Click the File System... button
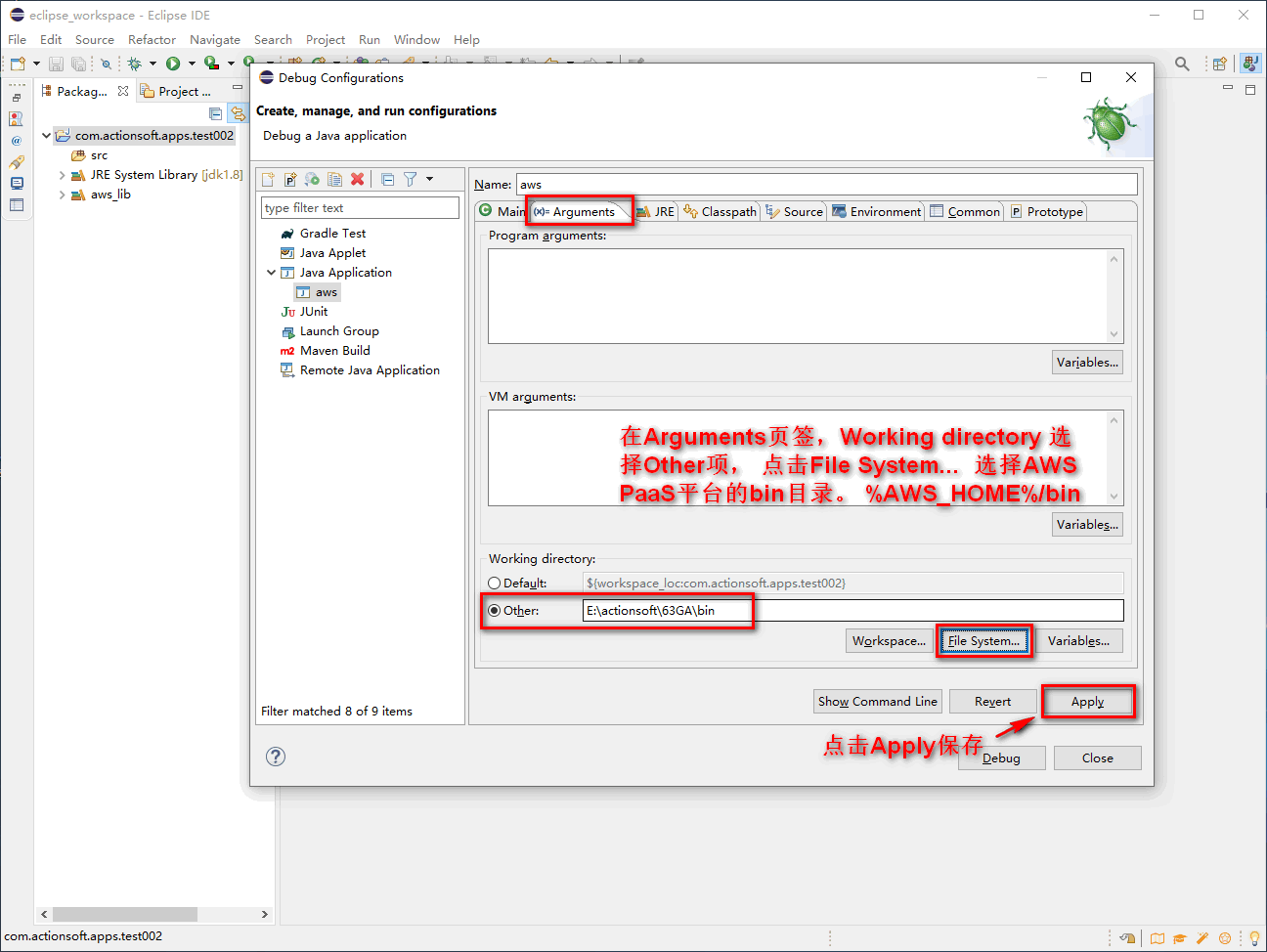Viewport: 1267px width, 952px height. pyautogui.click(x=983, y=641)
